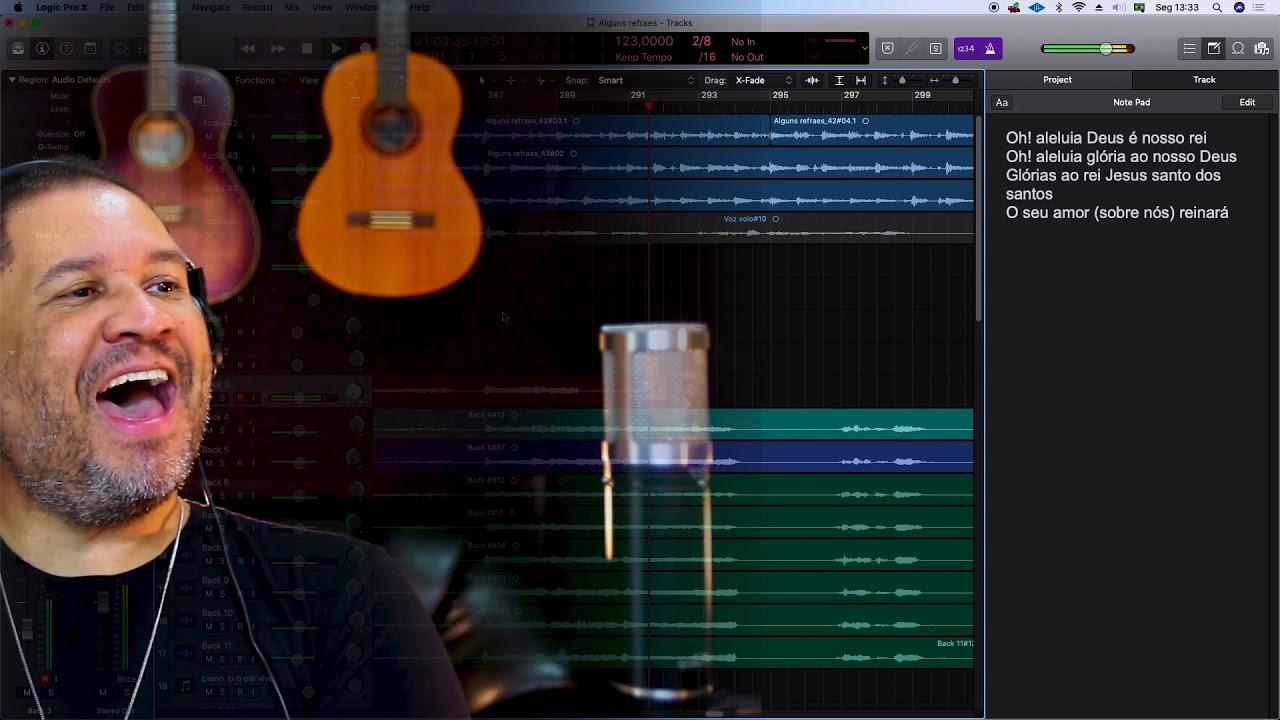
Task: Collapse the Region Audio Defaults disclosure triangle
Action: click(x=12, y=80)
